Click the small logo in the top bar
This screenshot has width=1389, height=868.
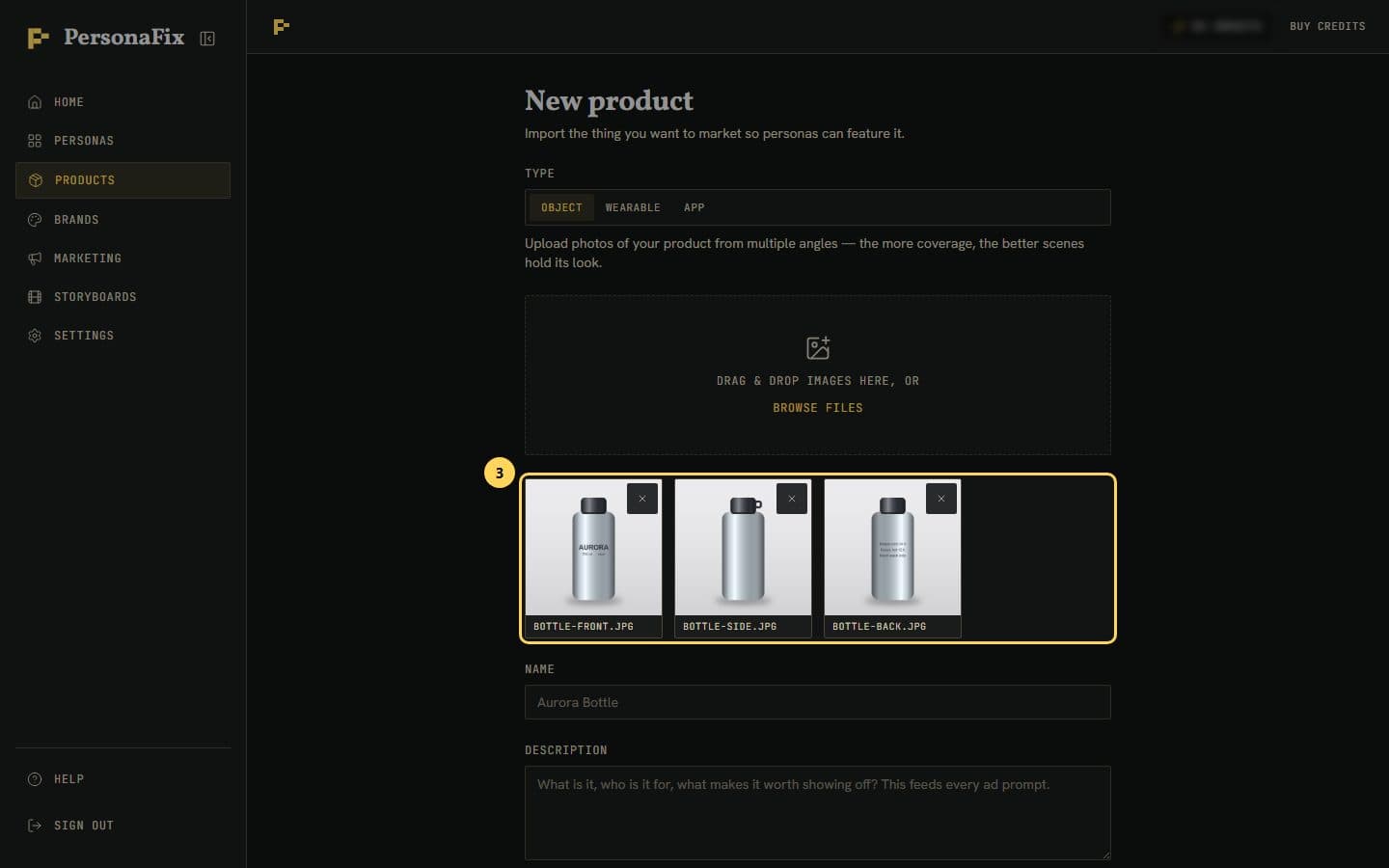coord(282,27)
